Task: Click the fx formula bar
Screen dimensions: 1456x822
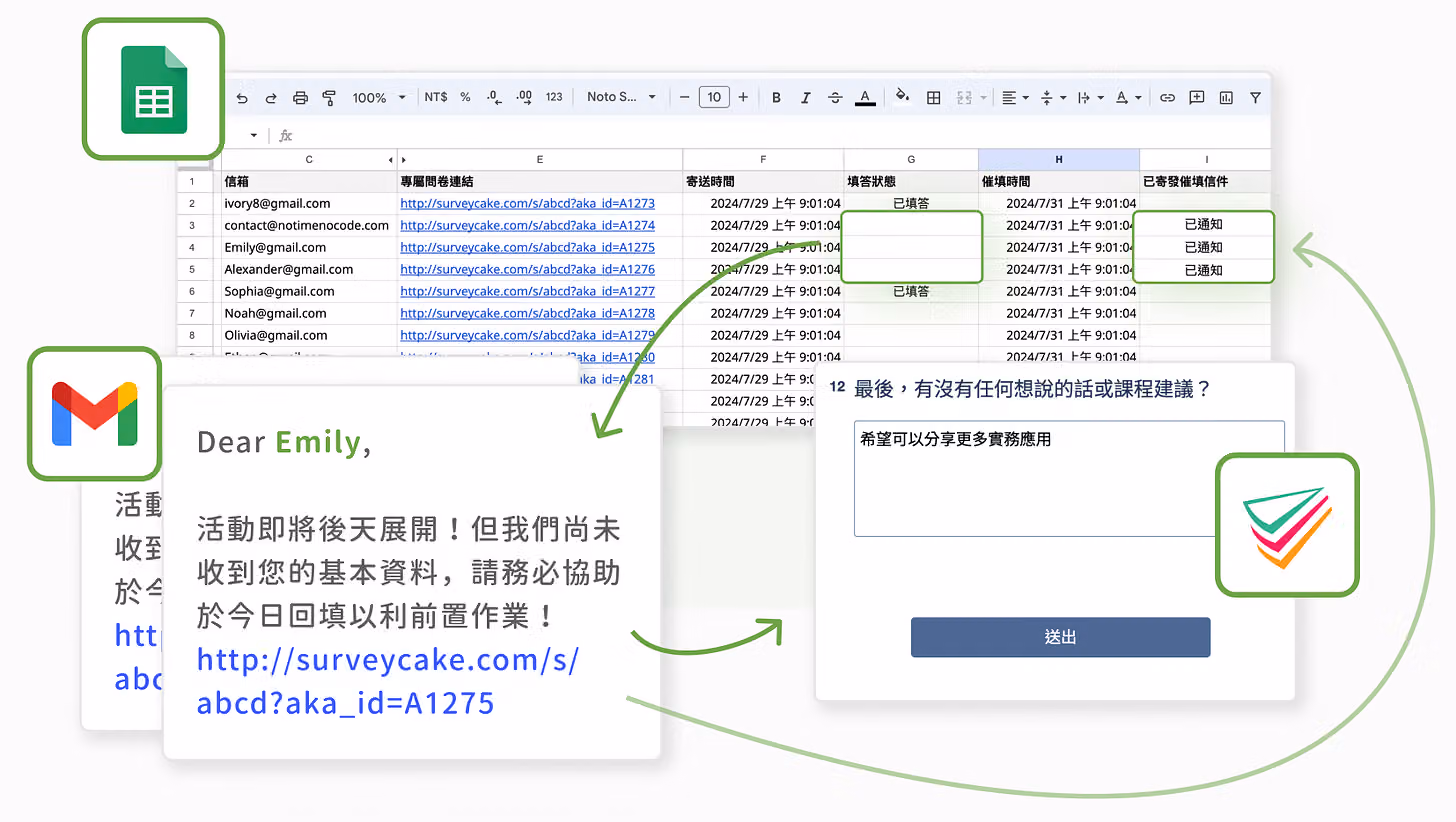Action: pyautogui.click(x=286, y=135)
